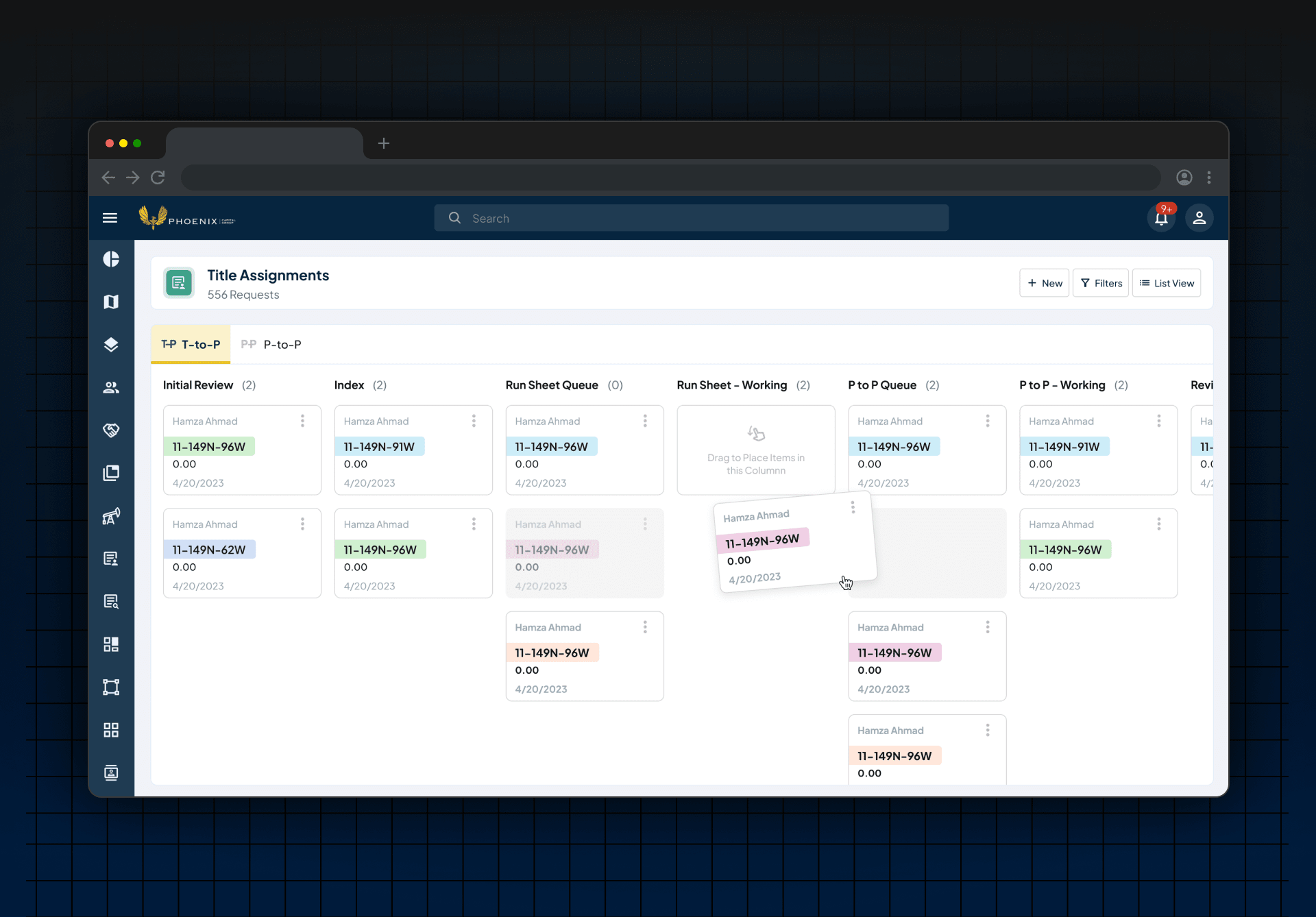Screen dimensions: 1316x917
Task: Select the P-to-P tab
Action: [271, 344]
